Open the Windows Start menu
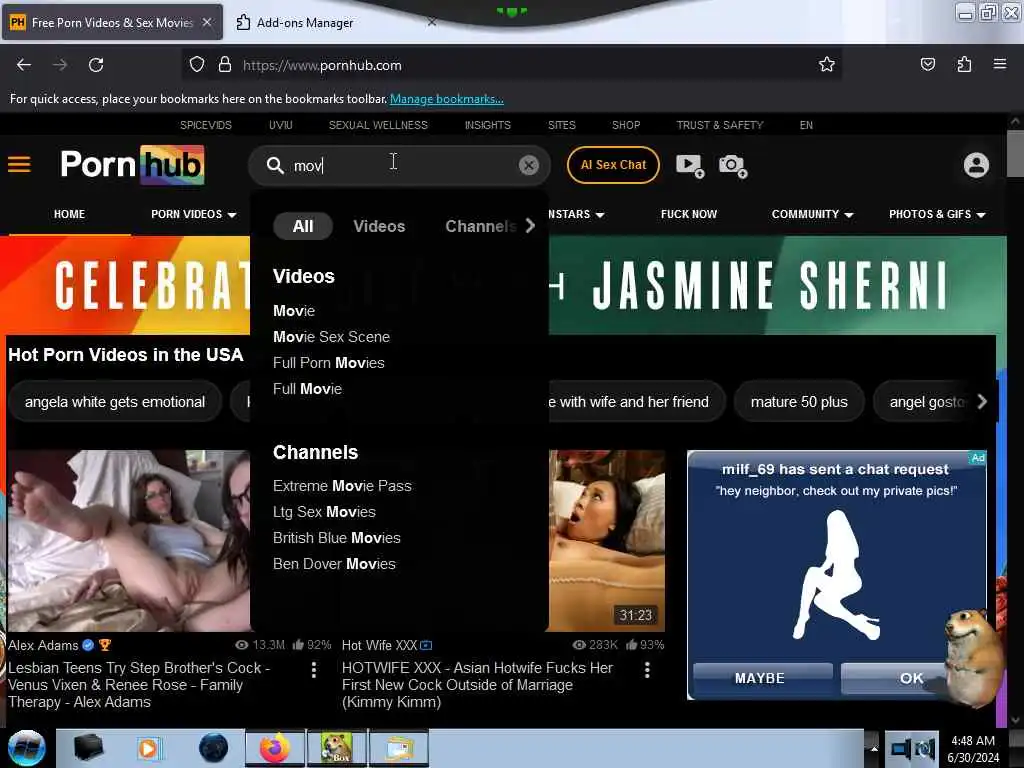Screen dimensions: 1024x768 tap(26, 748)
